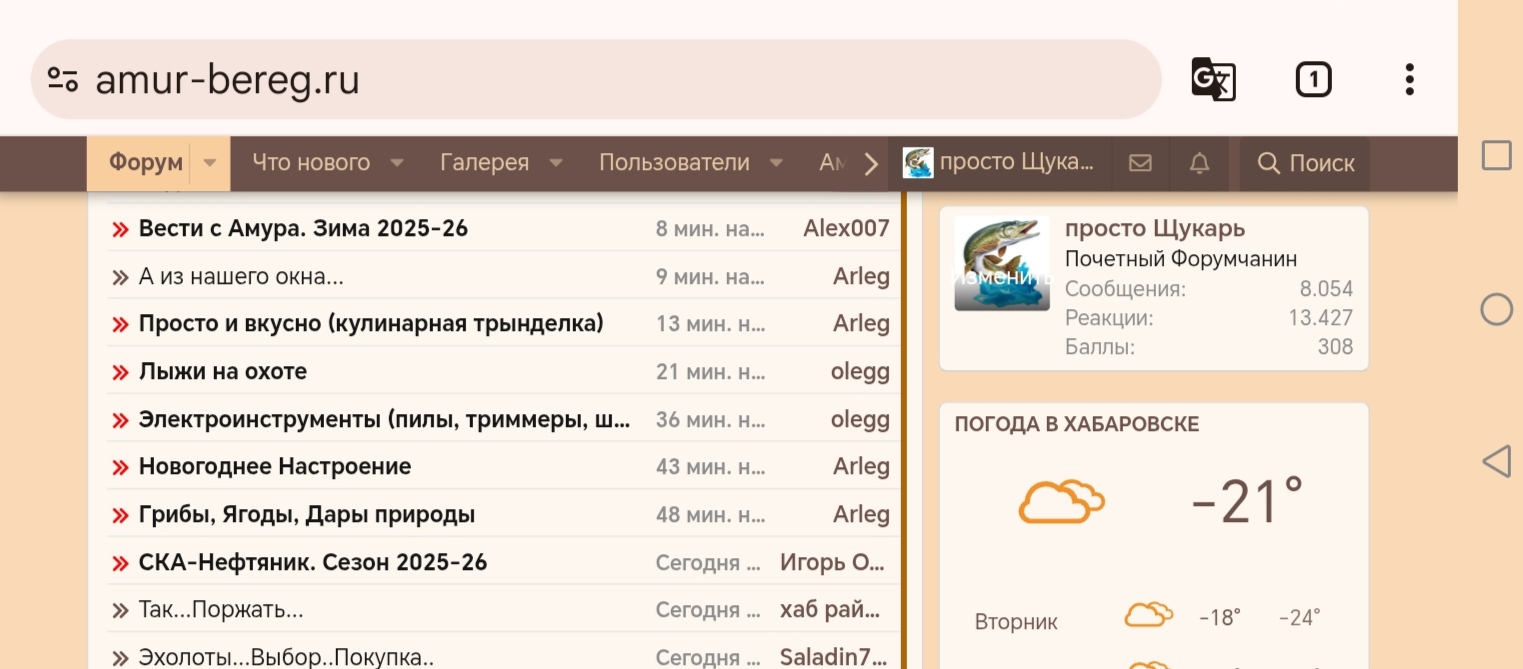The image size is (1523, 669).
Task: Expand the Форум dropdown arrow
Action: click(x=209, y=163)
